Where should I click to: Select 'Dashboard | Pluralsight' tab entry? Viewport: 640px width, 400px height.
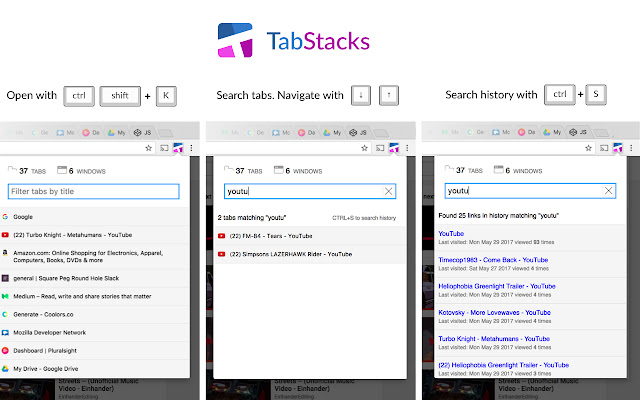(95, 350)
